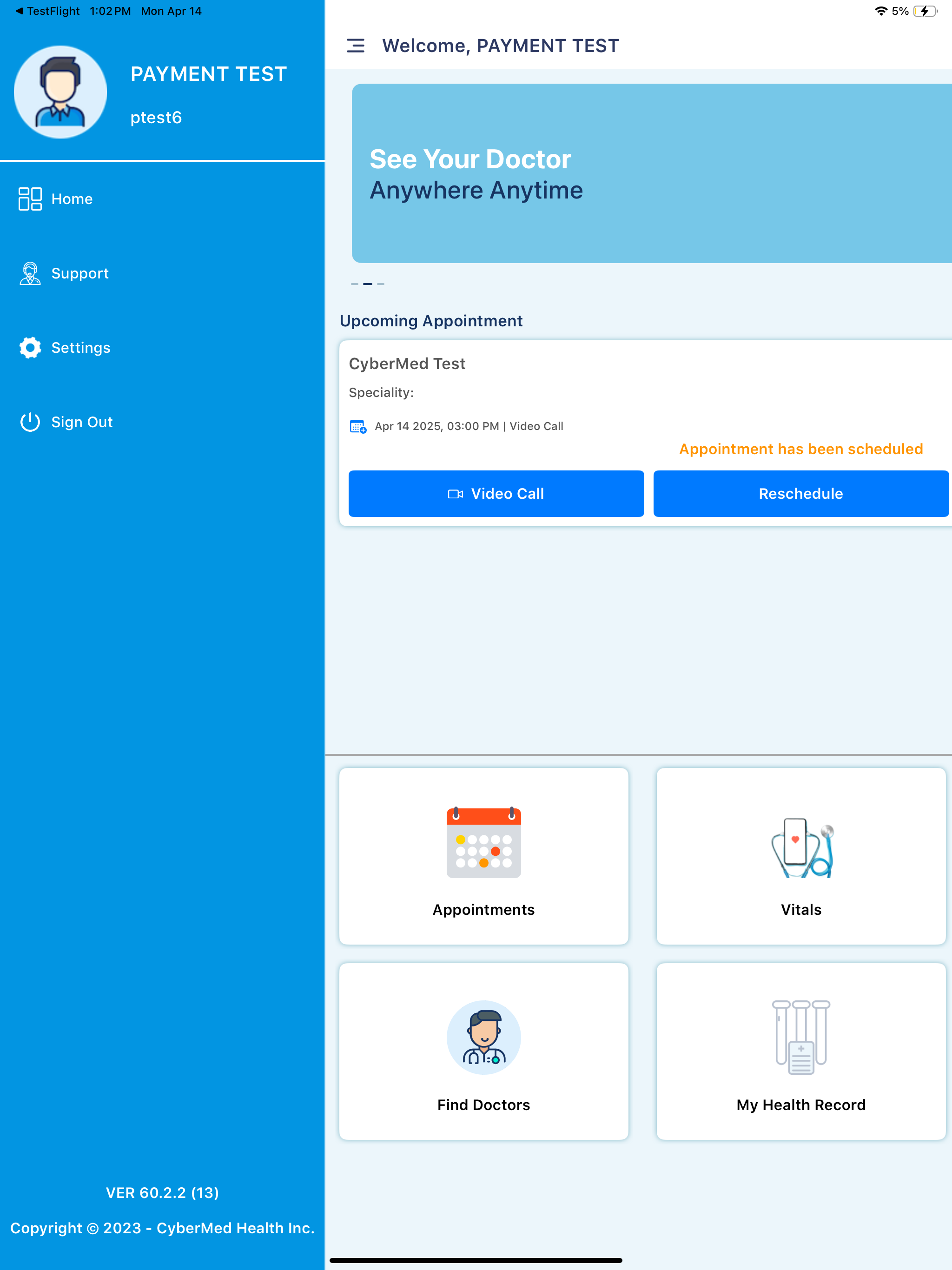Viewport: 952px width, 1270px height.
Task: Select the Support headset icon
Action: tap(30, 273)
